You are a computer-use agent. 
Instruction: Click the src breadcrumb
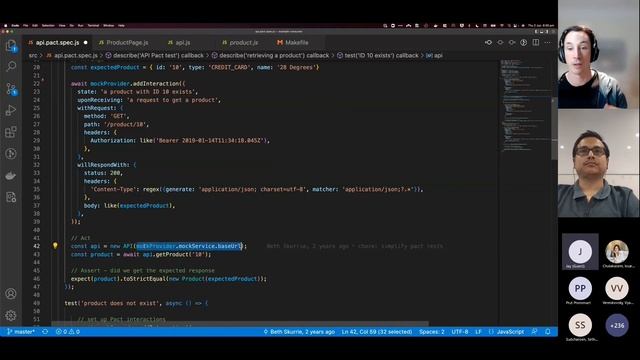[33, 56]
